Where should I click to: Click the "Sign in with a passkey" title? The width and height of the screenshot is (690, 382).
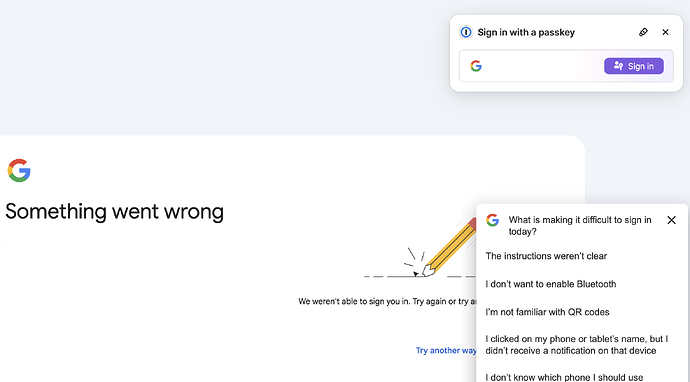[526, 32]
